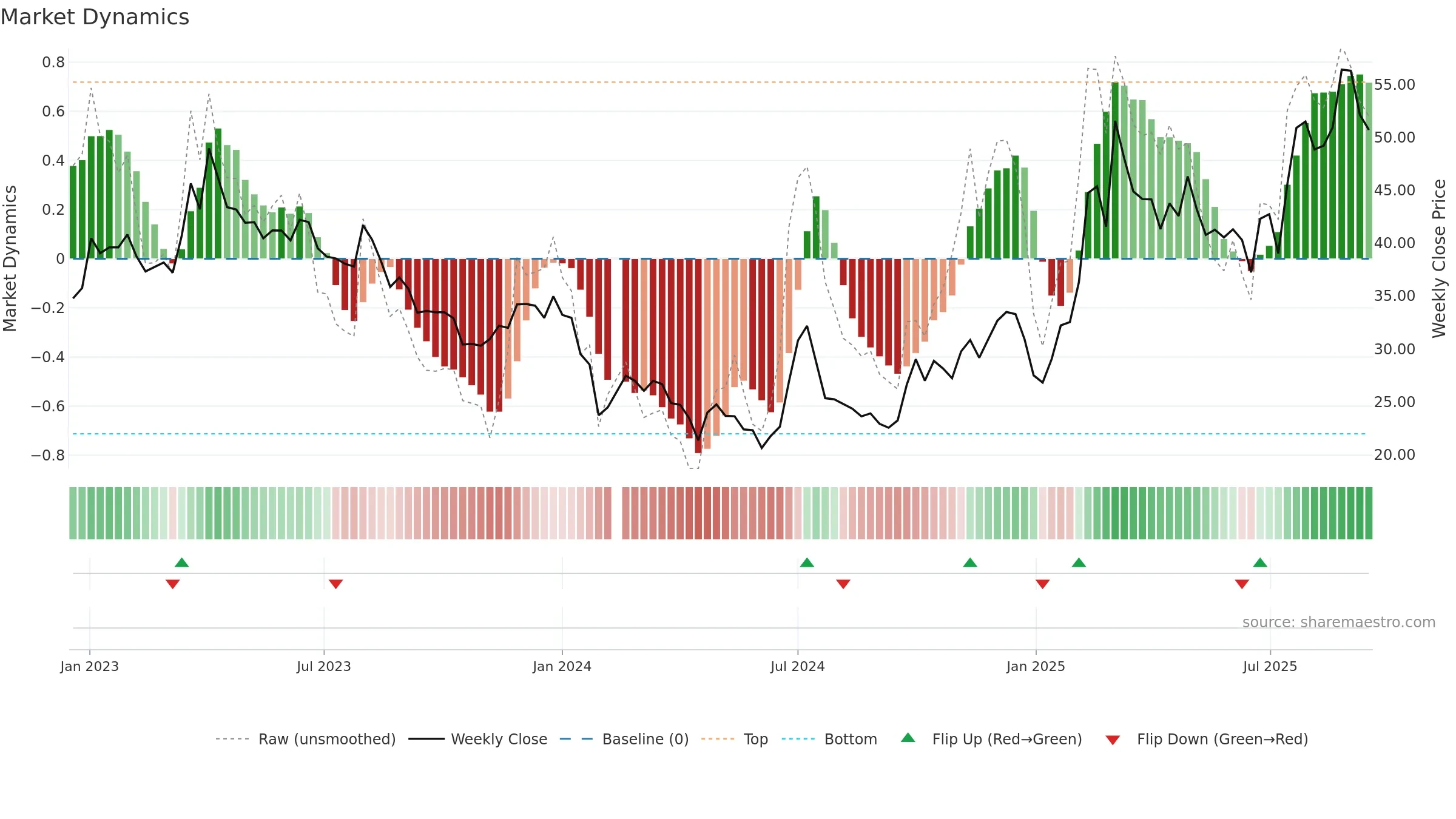Screen dimensions: 1456x819
Task: Click the red Flip Down triangle icon in legend
Action: point(1113,740)
